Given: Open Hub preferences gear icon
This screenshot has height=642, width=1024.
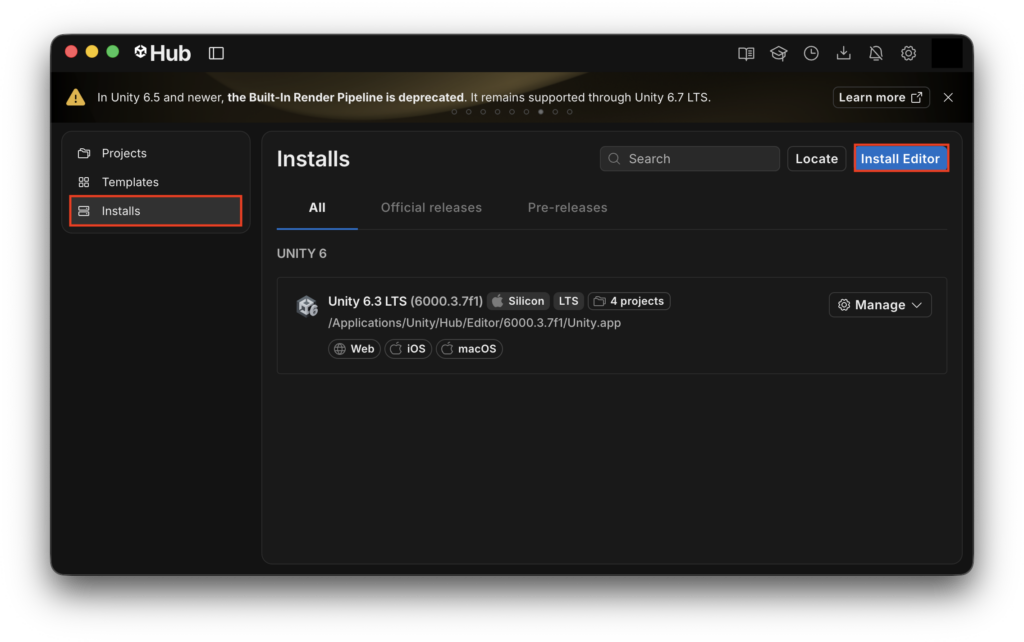Looking at the screenshot, I should (x=908, y=54).
